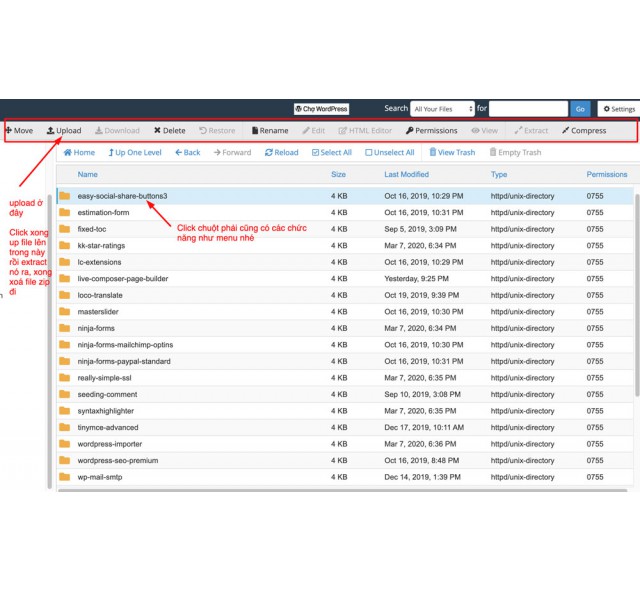The image size is (640, 590).
Task: Open the All Your Files search dropdown
Action: tap(442, 109)
